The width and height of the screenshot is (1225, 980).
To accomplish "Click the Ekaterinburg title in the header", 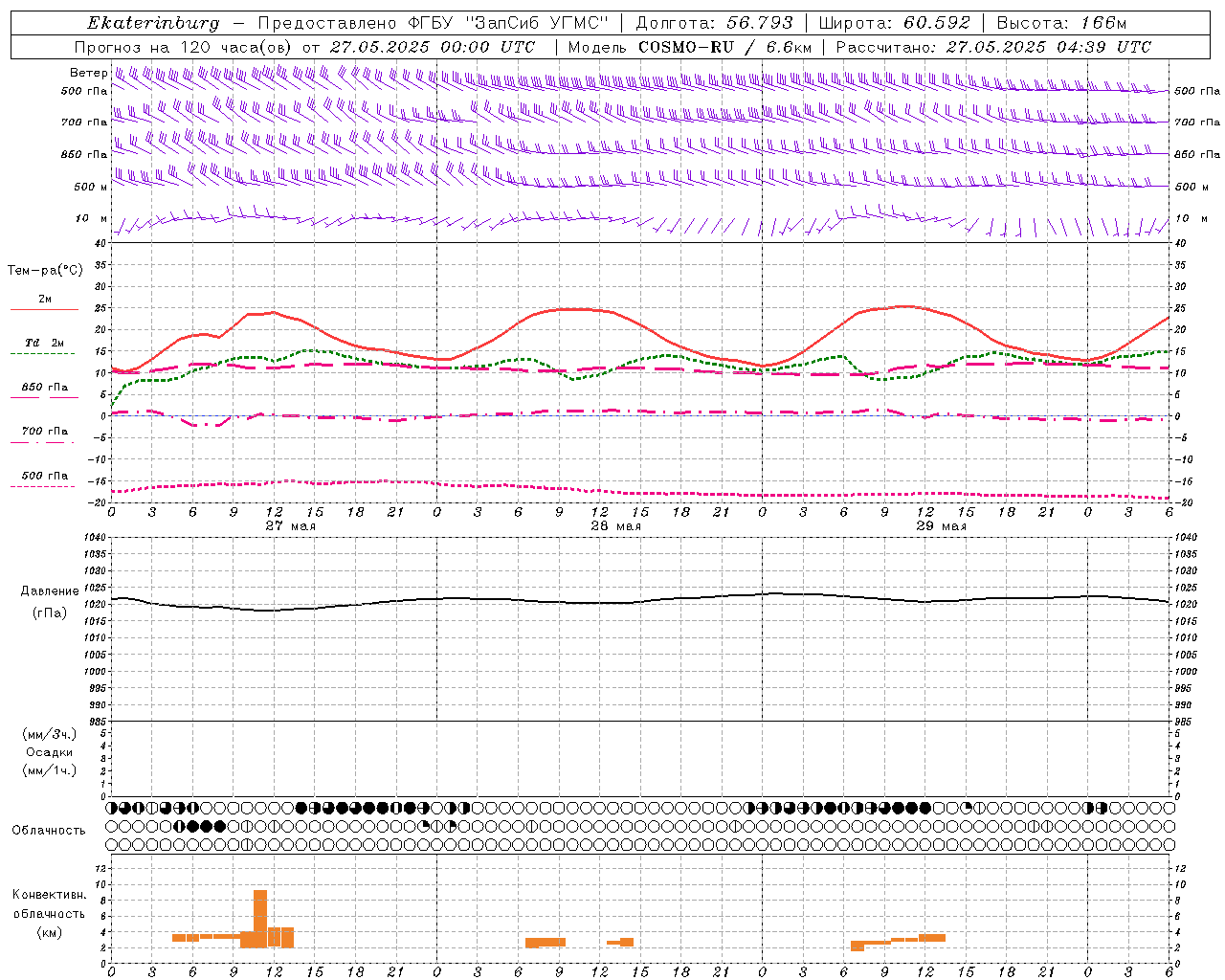I will [153, 23].
